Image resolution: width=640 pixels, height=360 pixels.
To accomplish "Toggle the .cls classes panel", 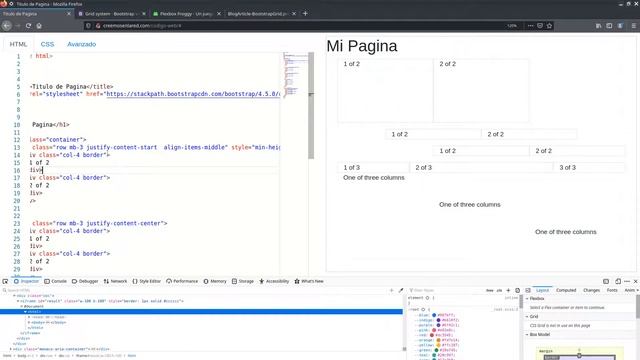I will point(499,290).
